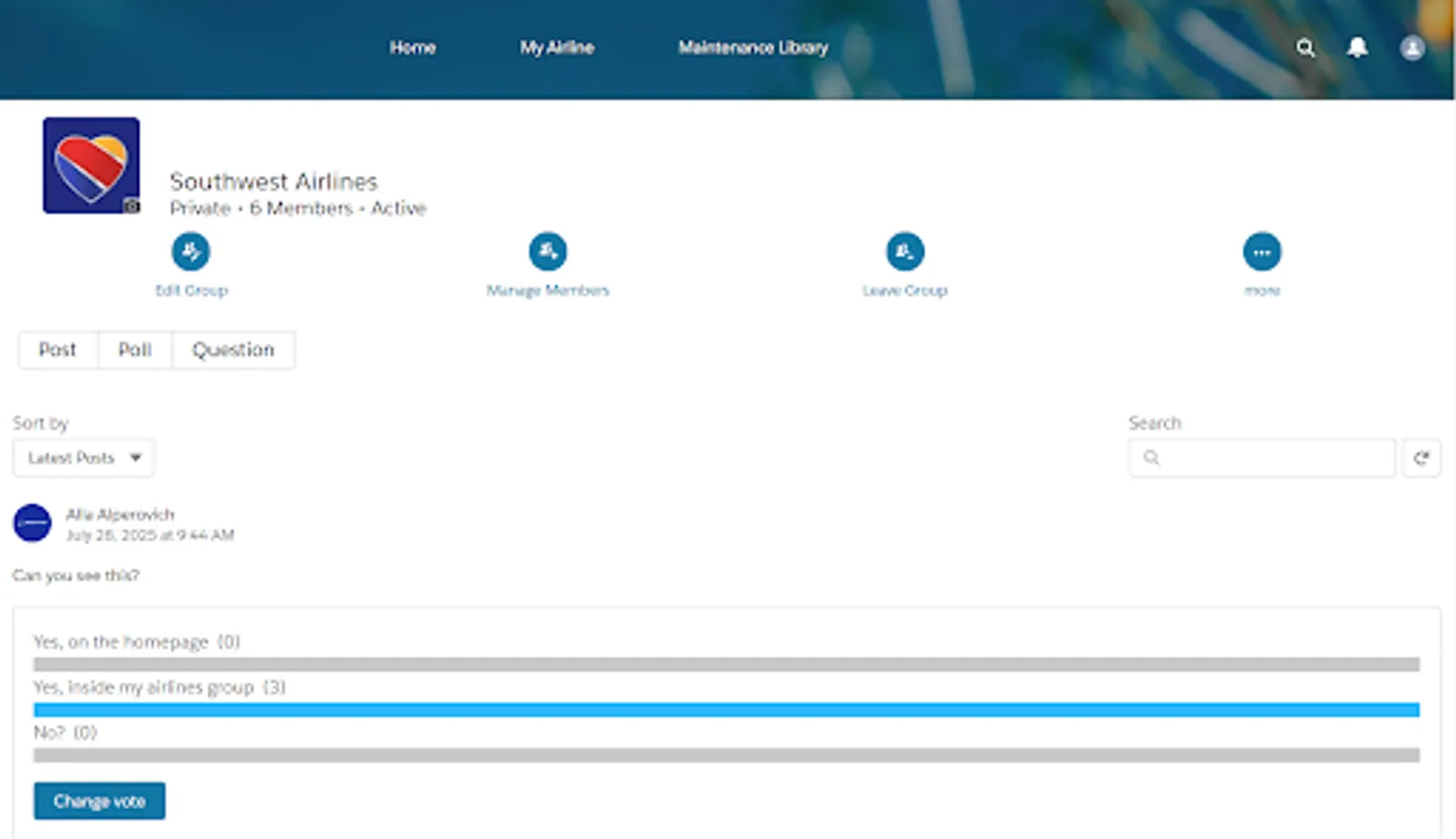Navigate to the Home tab
Image resolution: width=1456 pixels, height=839 pixels.
[413, 48]
